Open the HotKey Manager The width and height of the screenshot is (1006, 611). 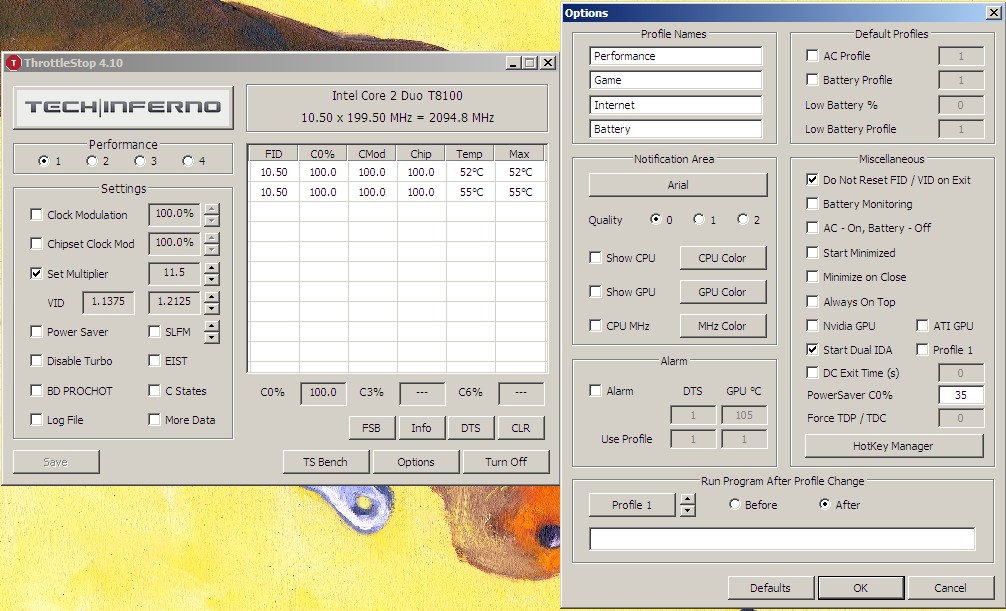[x=894, y=446]
